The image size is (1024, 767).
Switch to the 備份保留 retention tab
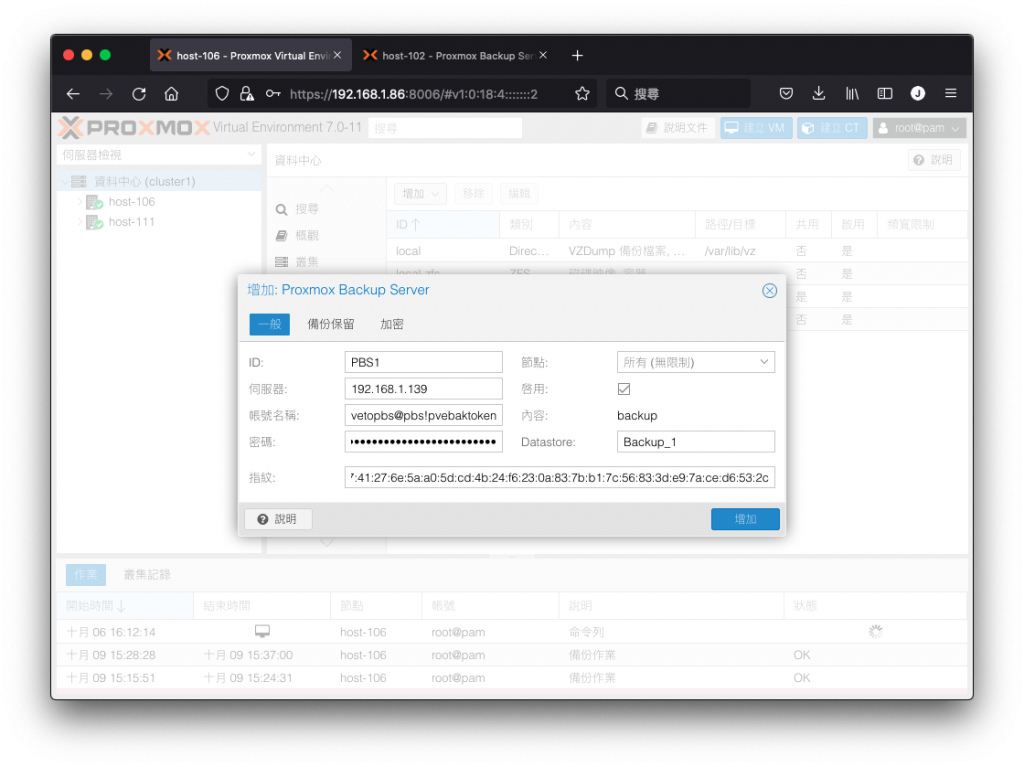[x=330, y=324]
